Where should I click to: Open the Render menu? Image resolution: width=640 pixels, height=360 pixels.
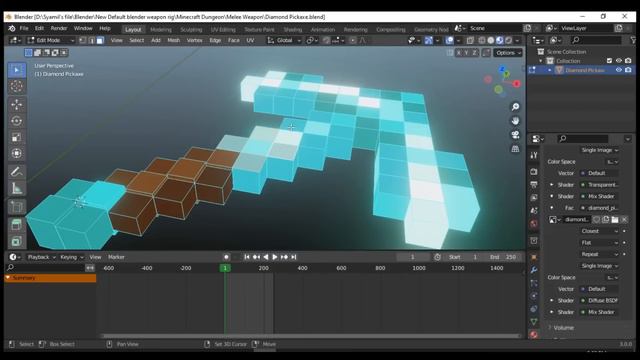[59, 28]
